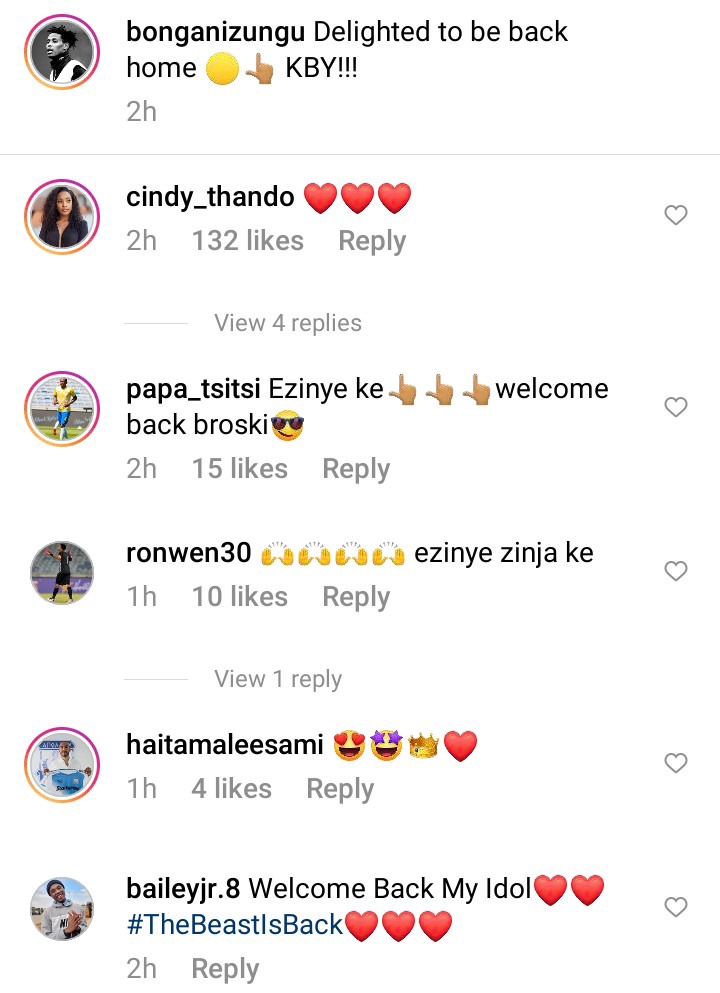The height and width of the screenshot is (993, 720).
Task: Open baileyjr.8's profile picture
Action: click(62, 908)
